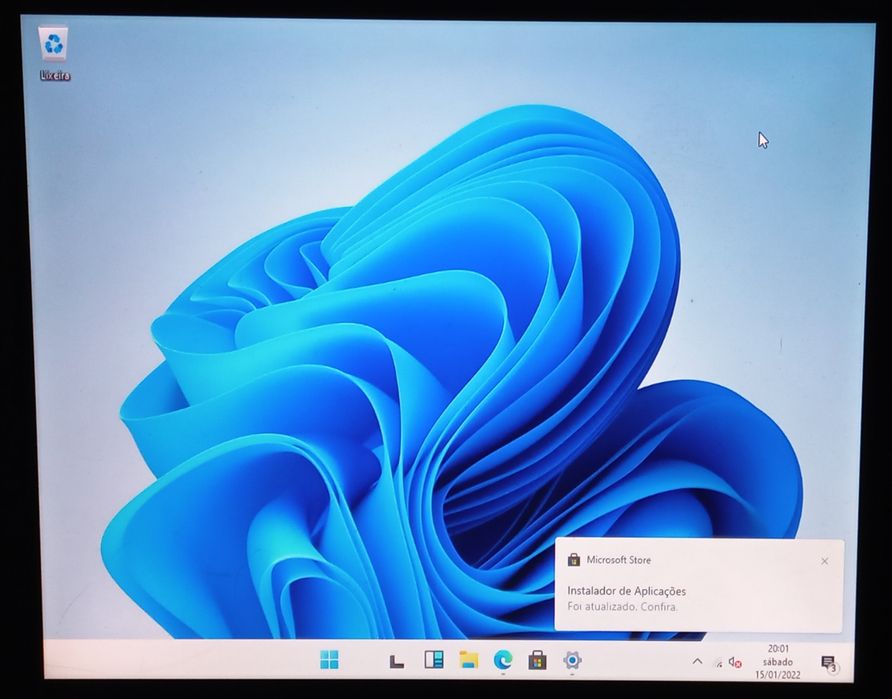Click the 'Foi atualizado. Confira.' notification text
892x699 pixels.
(x=622, y=607)
